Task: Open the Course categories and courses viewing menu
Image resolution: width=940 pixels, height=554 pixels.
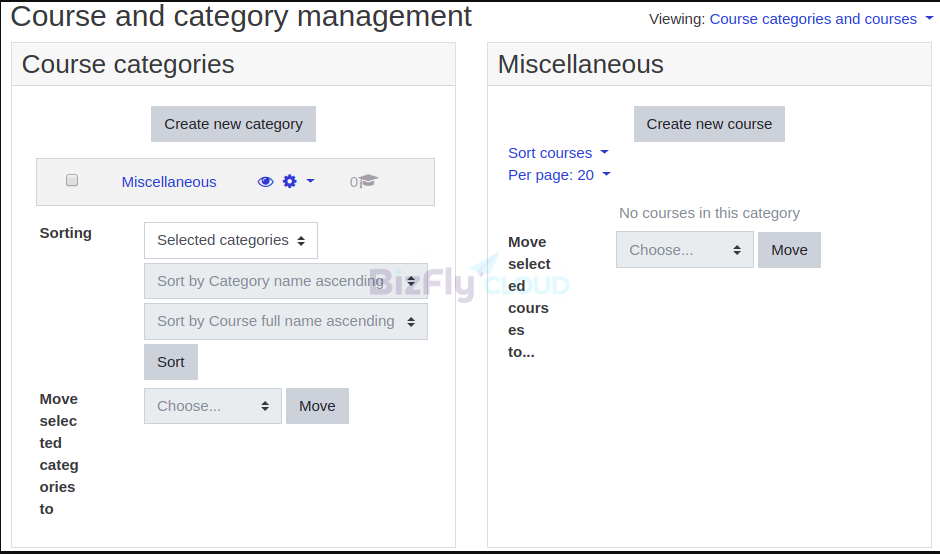Action: 813,19
